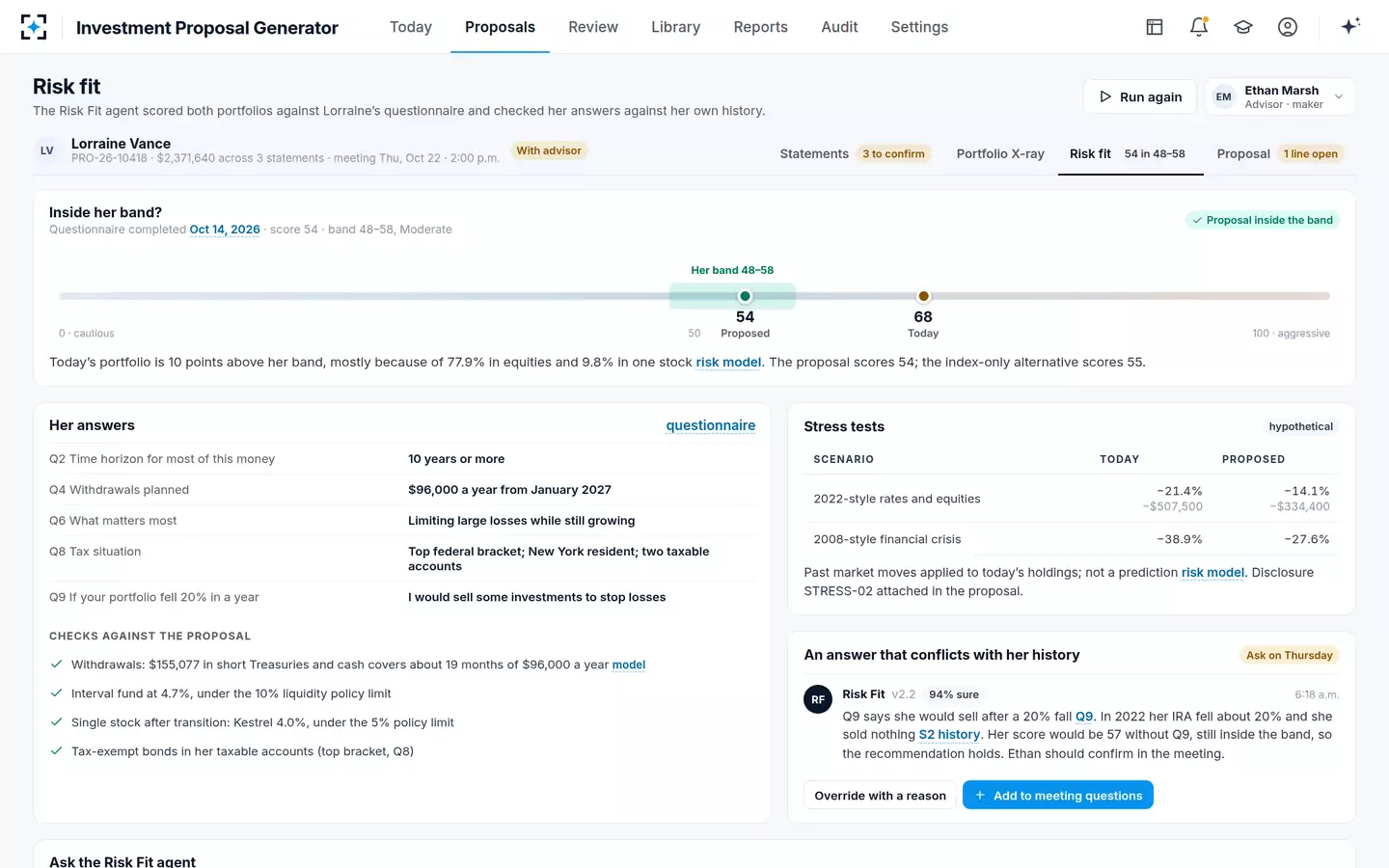This screenshot has height=868, width=1389.
Task: Click Add to meeting questions button
Action: pos(1058,796)
